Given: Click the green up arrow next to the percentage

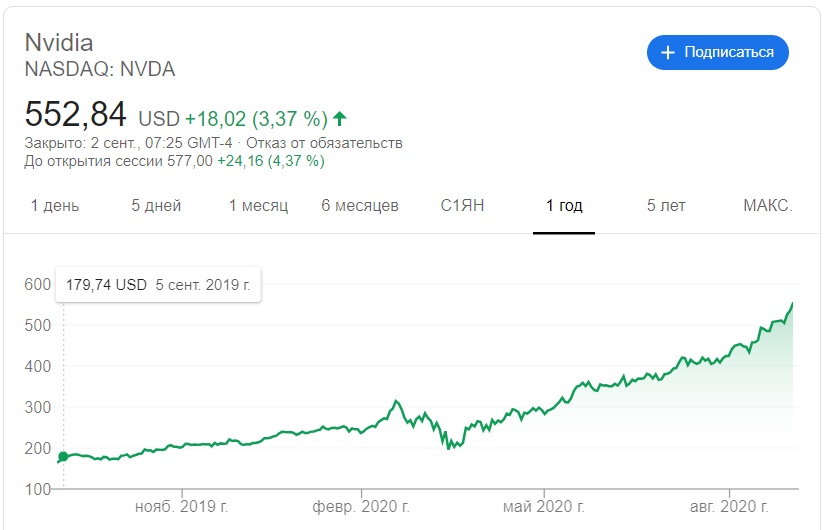Looking at the screenshot, I should click(x=340, y=119).
